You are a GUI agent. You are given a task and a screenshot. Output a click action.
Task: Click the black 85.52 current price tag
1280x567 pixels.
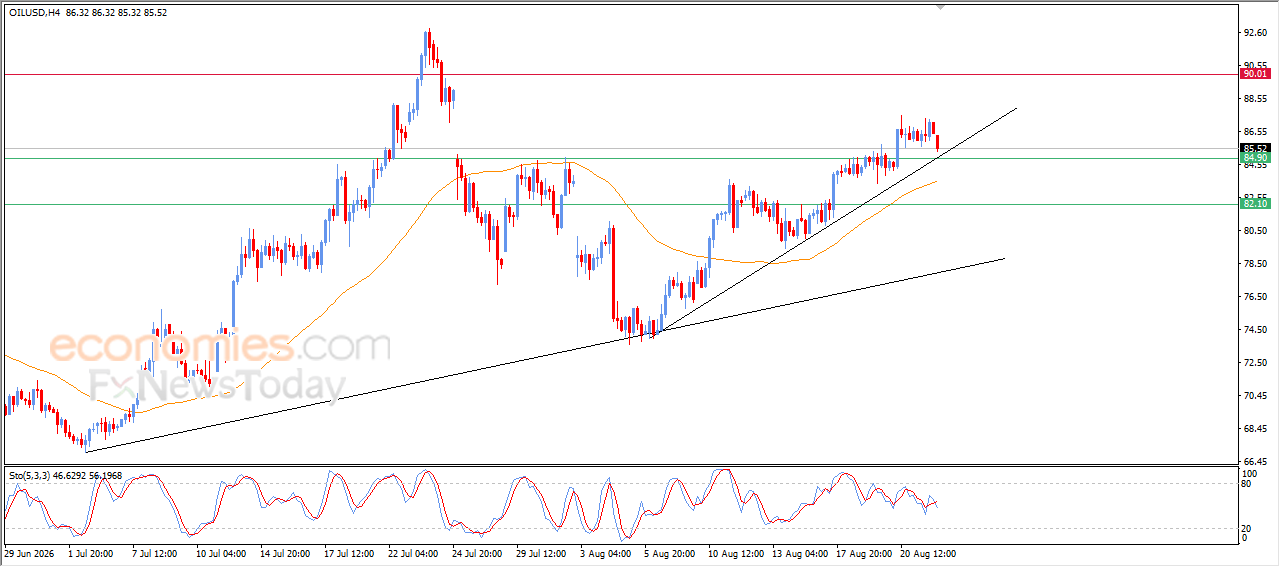(x=1255, y=148)
